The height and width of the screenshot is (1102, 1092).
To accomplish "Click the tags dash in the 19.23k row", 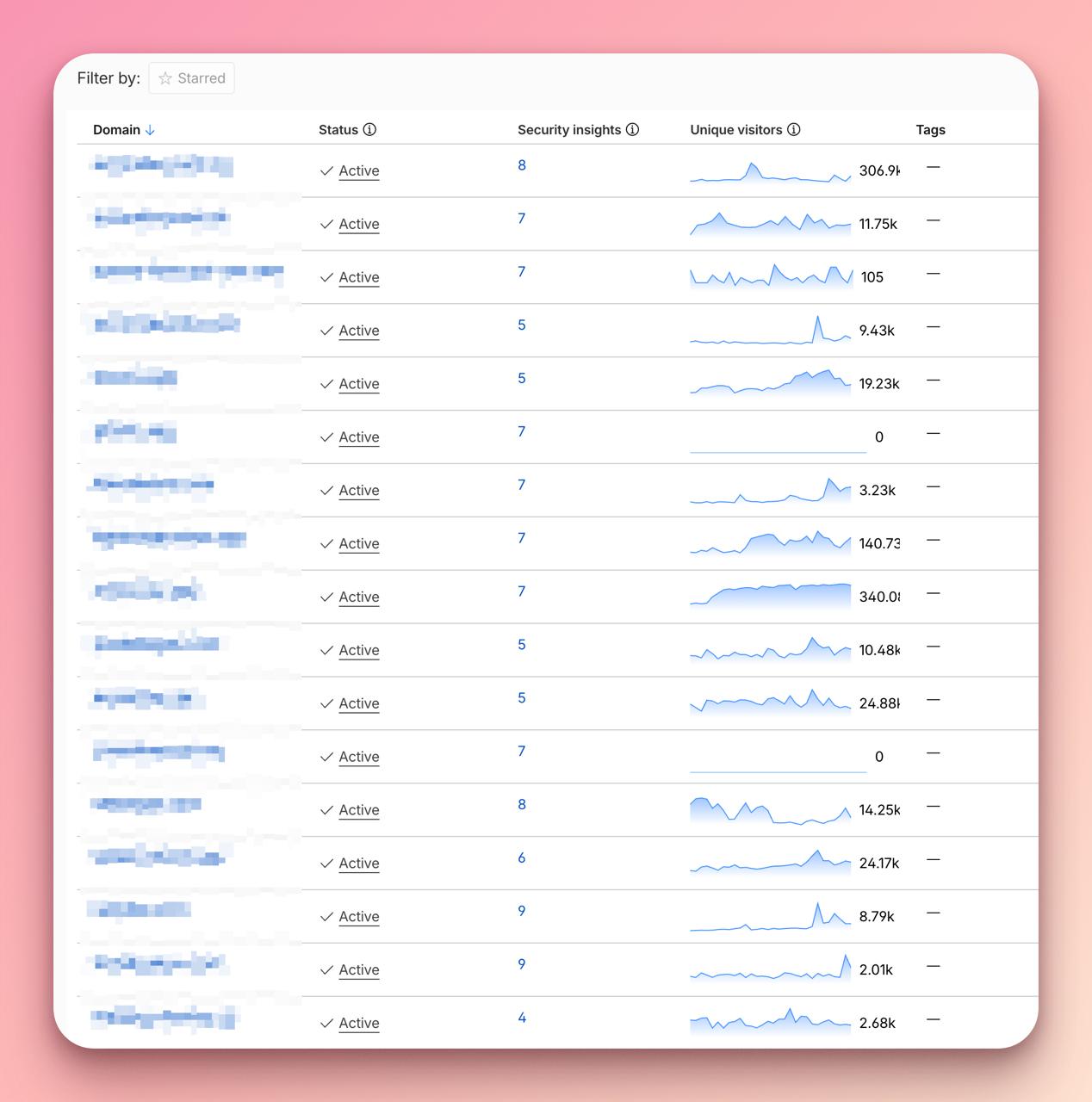I will (933, 381).
